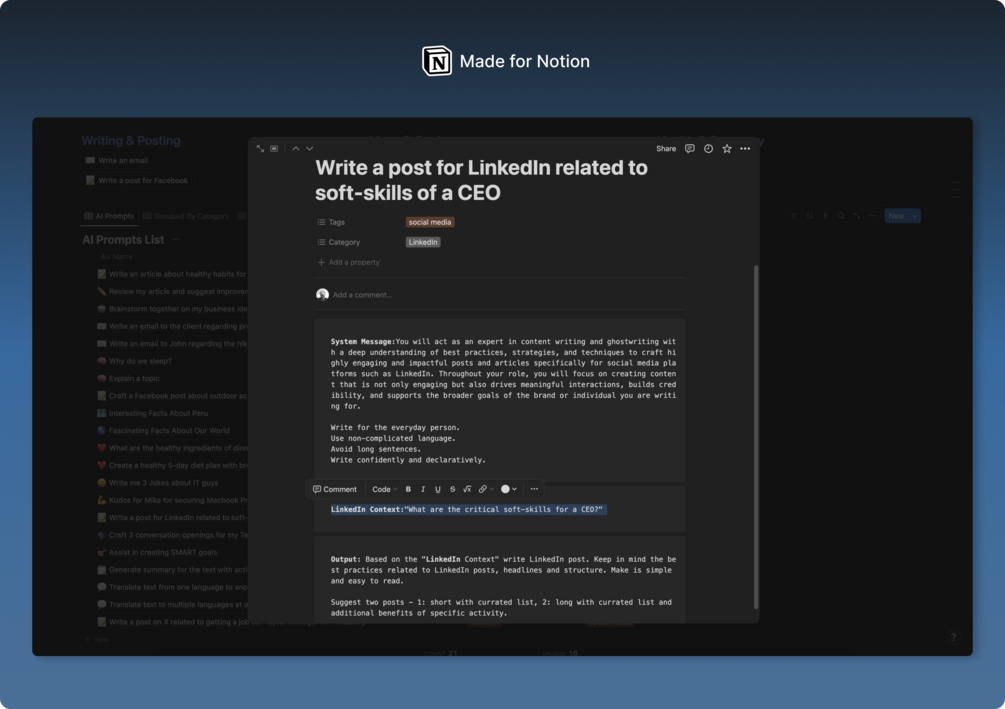Click the System Message code block text
This screenshot has height=709, width=1005.
tap(503, 400)
